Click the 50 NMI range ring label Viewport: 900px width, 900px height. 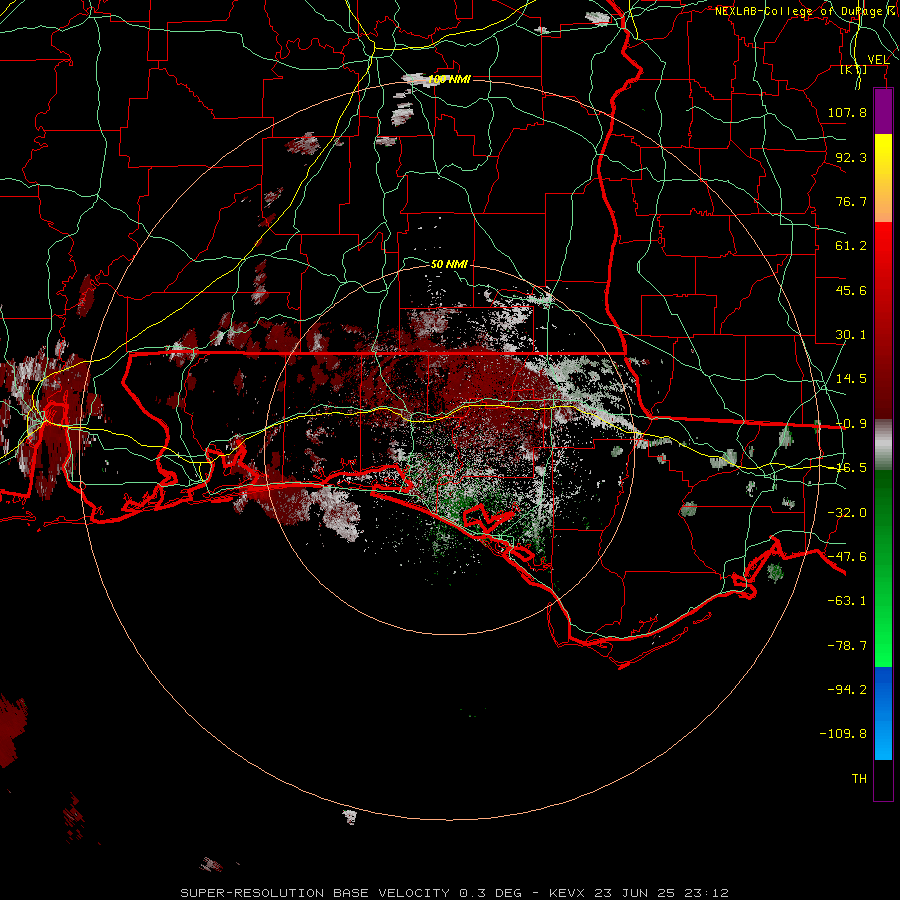point(449,264)
